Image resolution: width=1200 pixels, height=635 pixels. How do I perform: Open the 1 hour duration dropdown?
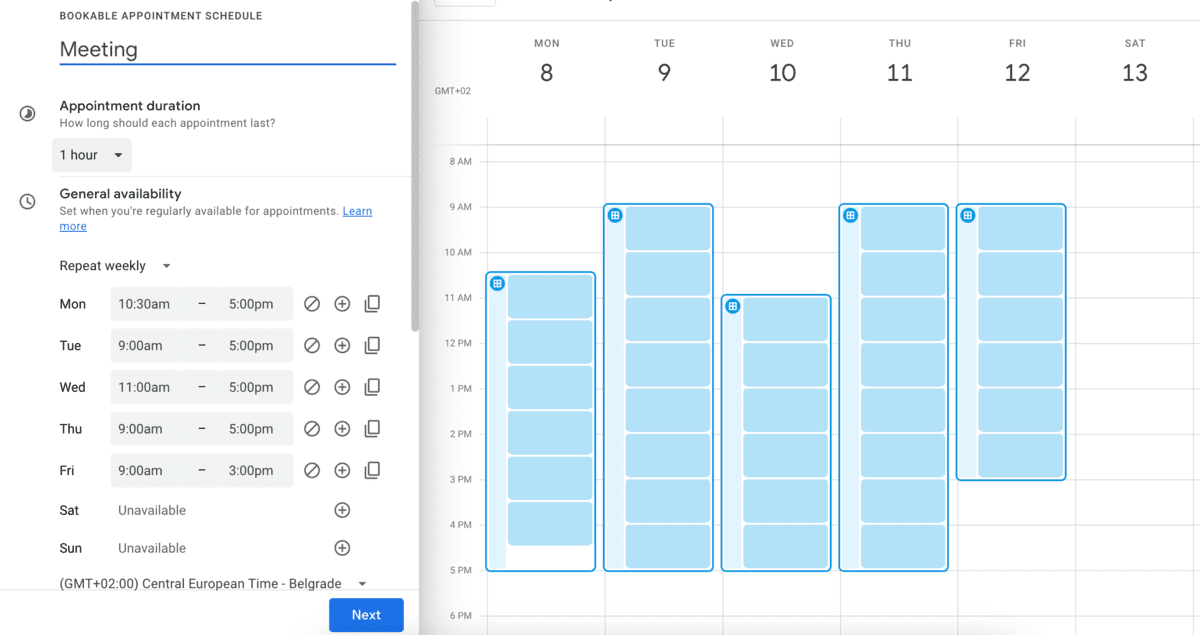[91, 155]
